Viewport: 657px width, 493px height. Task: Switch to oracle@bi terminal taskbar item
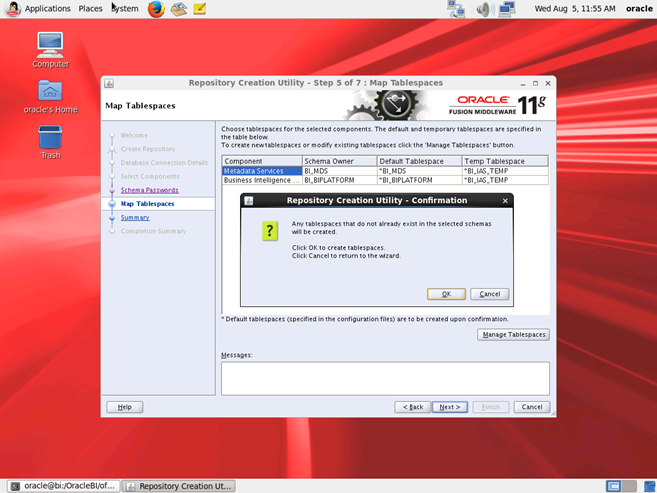(x=63, y=486)
